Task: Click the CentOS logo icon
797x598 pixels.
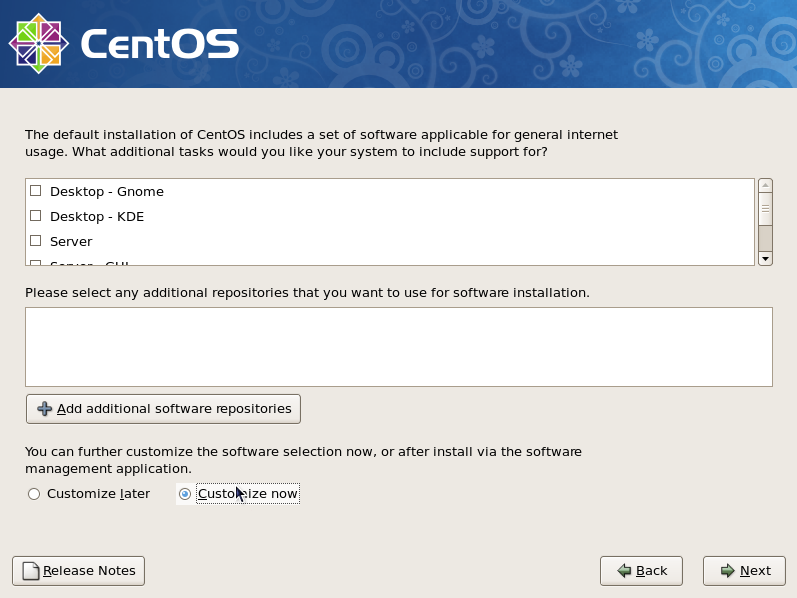Action: (x=39, y=44)
